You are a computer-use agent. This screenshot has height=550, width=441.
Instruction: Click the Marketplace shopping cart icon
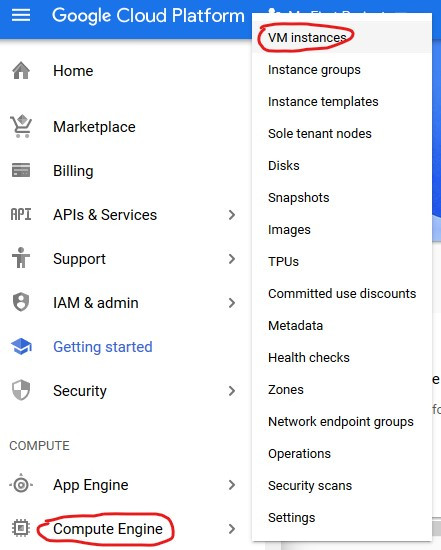tap(21, 126)
